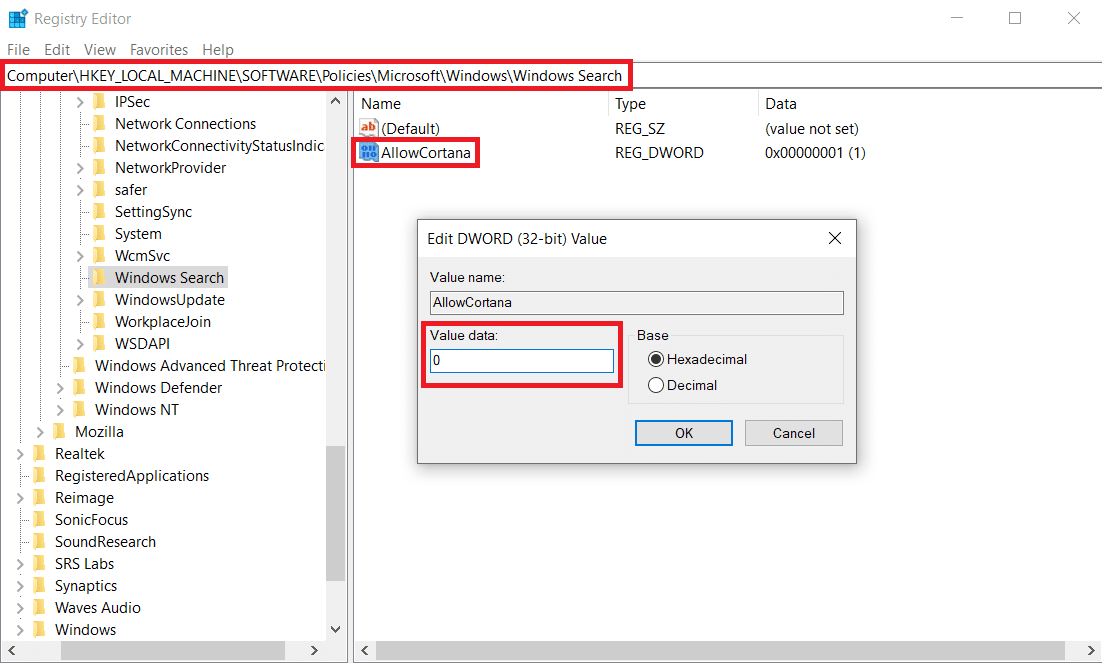This screenshot has height=663, width=1102.
Task: Expand the Realtek tree node
Action: coord(22,453)
